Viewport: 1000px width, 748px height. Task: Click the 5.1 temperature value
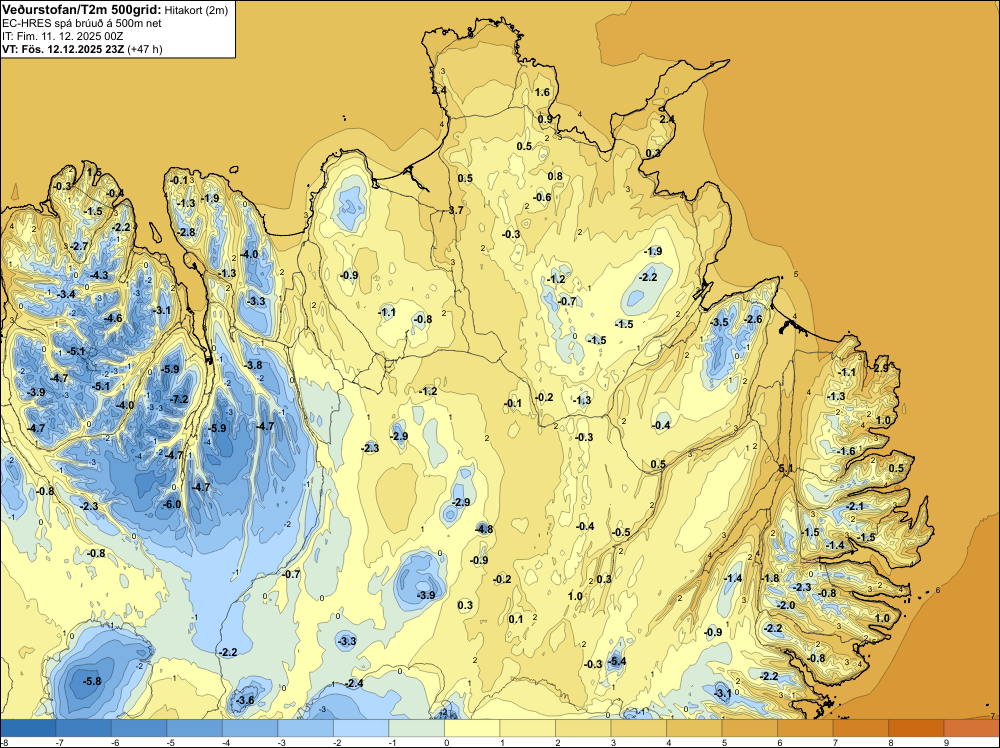click(786, 469)
